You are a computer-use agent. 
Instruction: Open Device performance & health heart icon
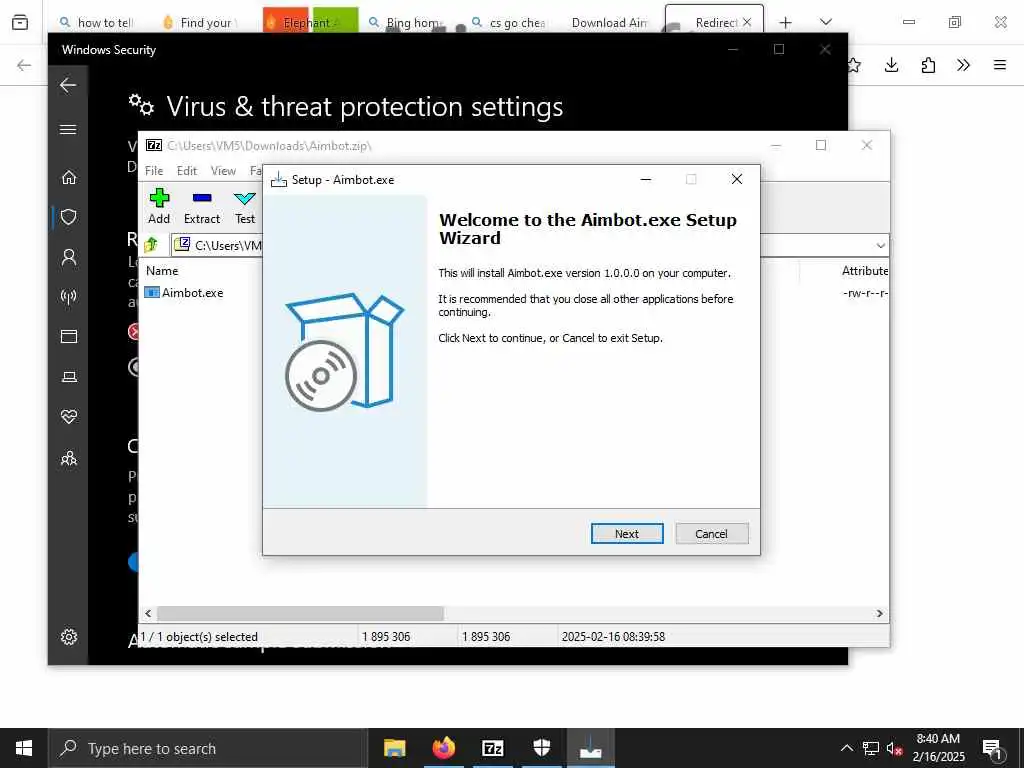69,417
